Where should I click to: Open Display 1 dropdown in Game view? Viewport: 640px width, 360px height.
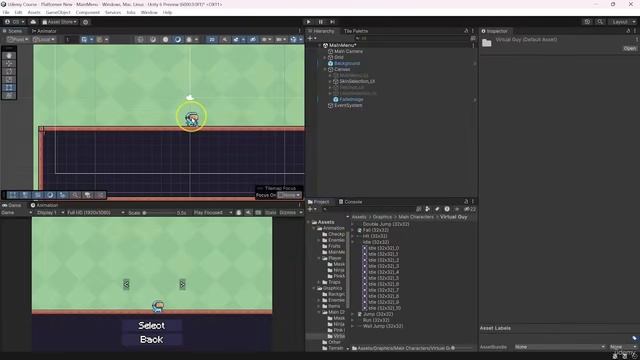[50, 213]
